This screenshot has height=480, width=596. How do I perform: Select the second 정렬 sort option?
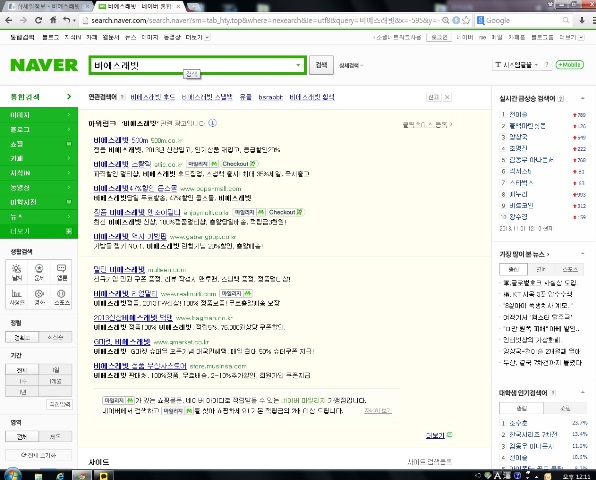pos(55,337)
